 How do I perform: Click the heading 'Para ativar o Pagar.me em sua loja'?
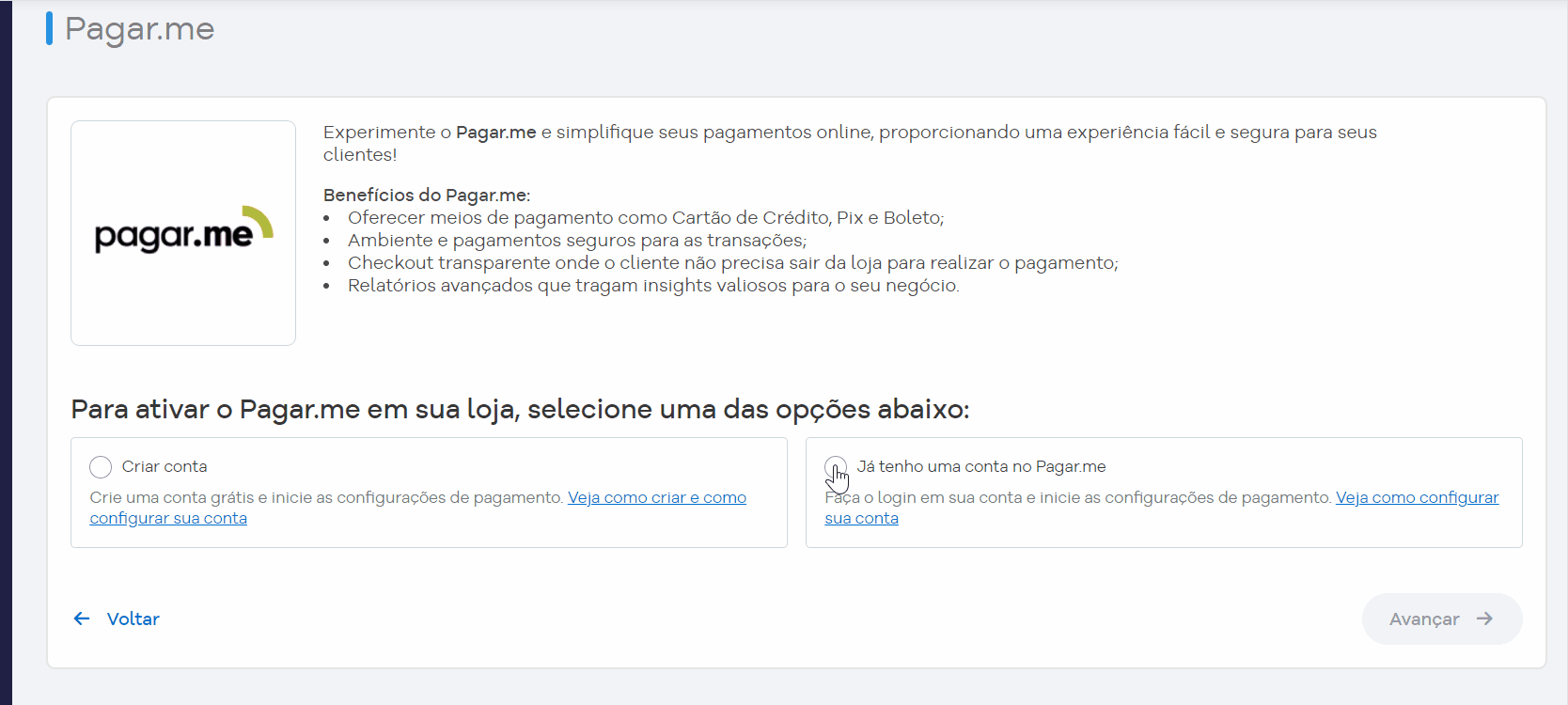520,410
